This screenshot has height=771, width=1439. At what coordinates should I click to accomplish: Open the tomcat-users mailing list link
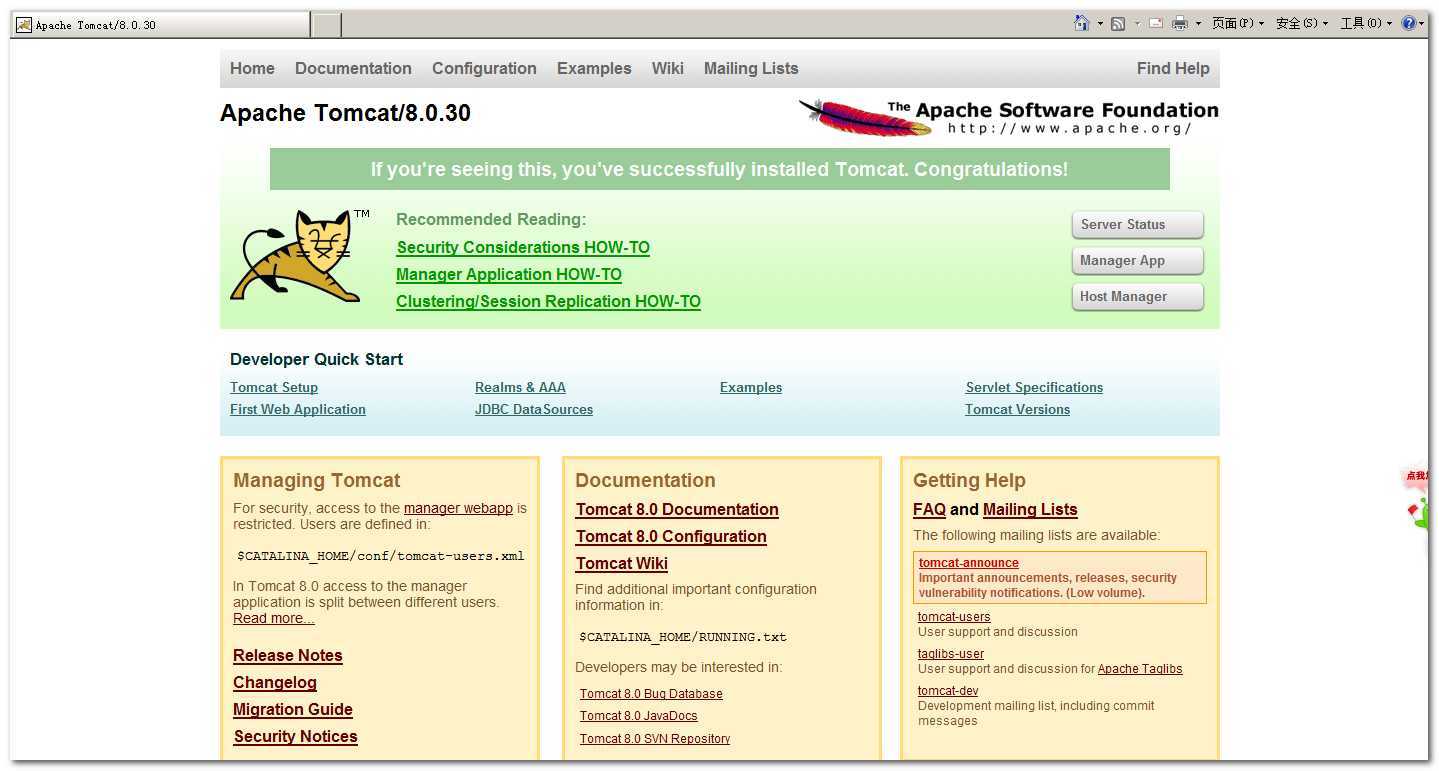954,617
